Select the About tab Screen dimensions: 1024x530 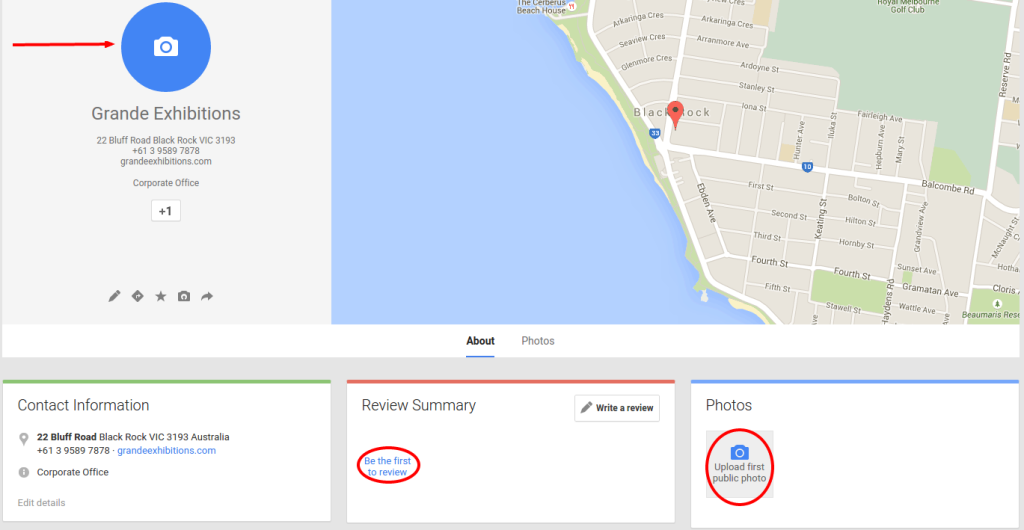click(x=480, y=341)
